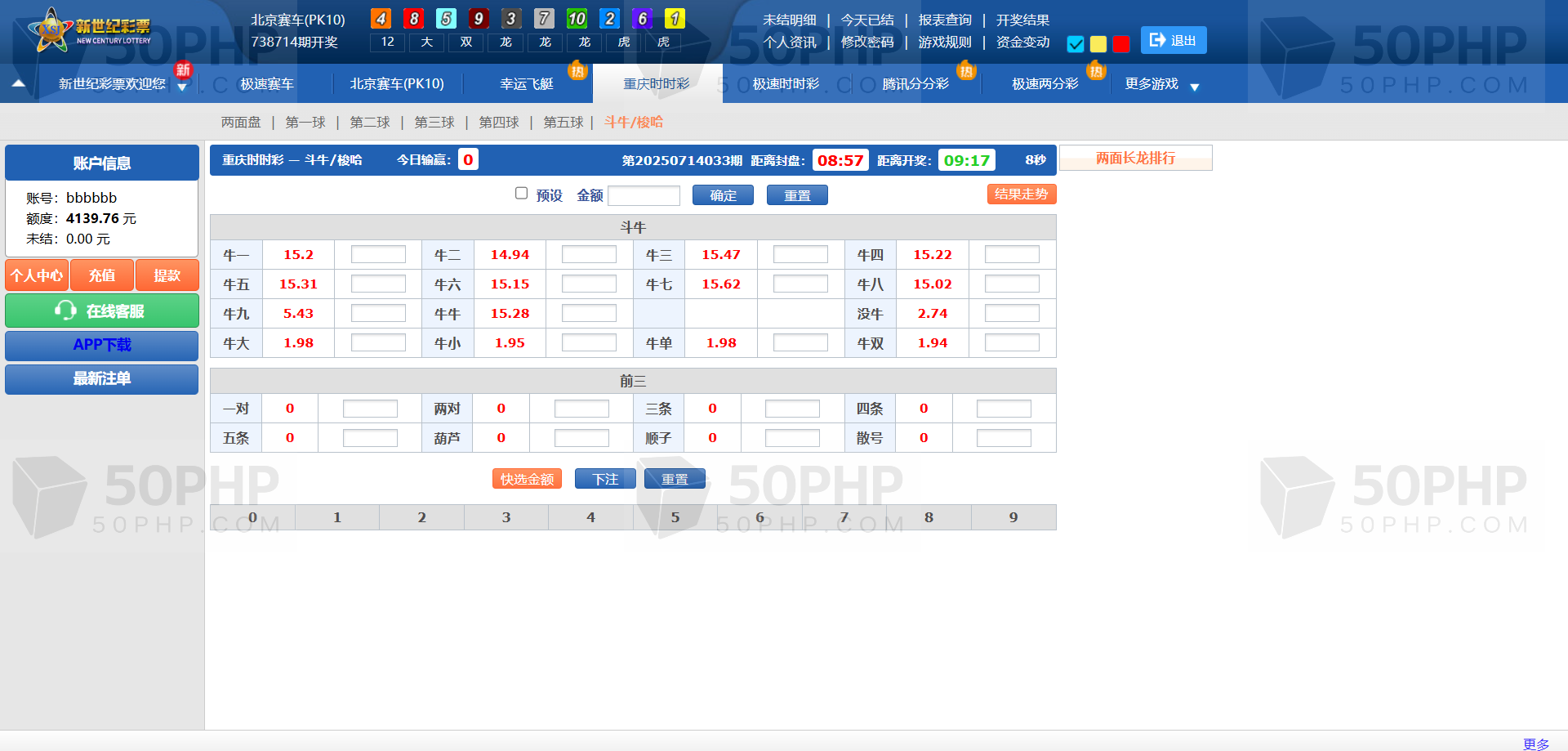Click the logout arrow icon 退出
This screenshot has height=751, width=1568.
coord(1157,40)
